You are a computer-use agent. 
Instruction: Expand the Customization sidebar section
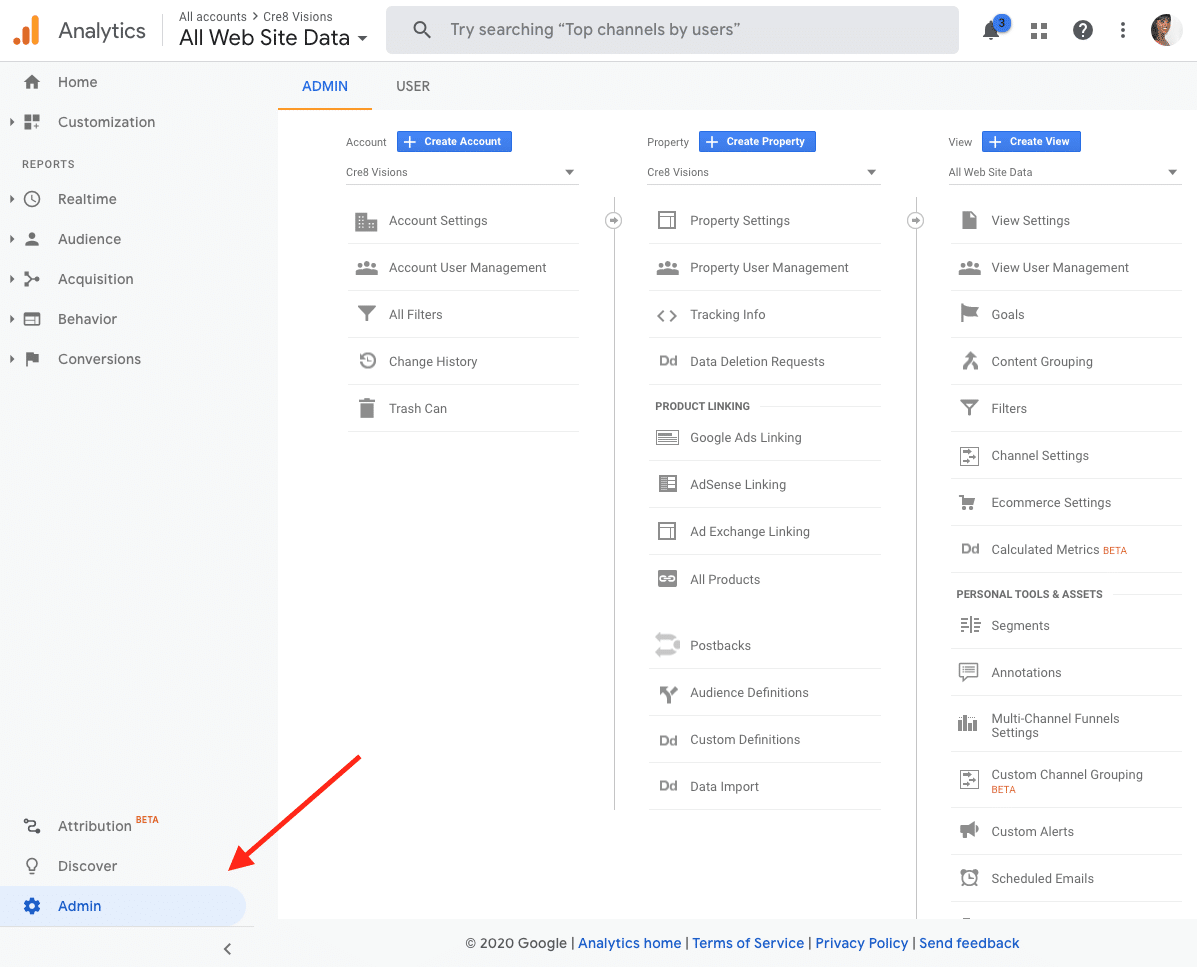coord(11,122)
